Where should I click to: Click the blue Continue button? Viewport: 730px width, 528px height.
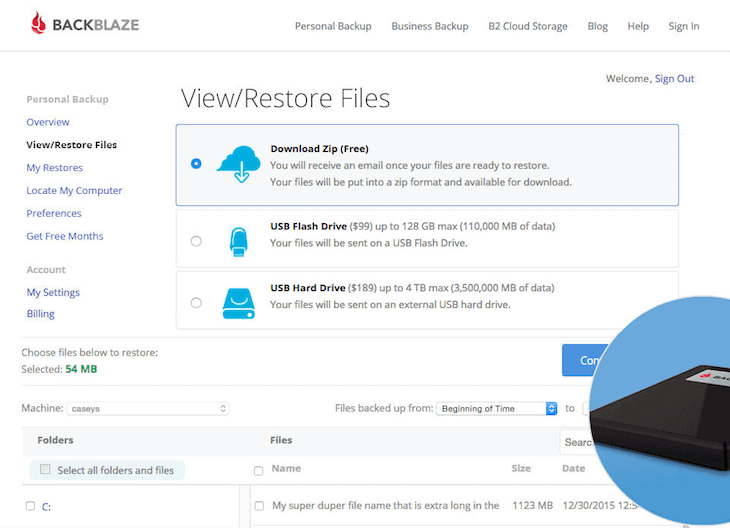pos(585,360)
